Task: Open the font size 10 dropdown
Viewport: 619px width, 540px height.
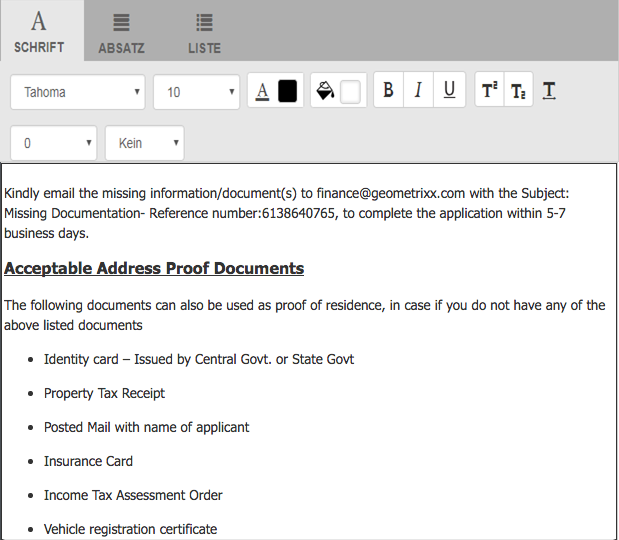Action: 196,92
